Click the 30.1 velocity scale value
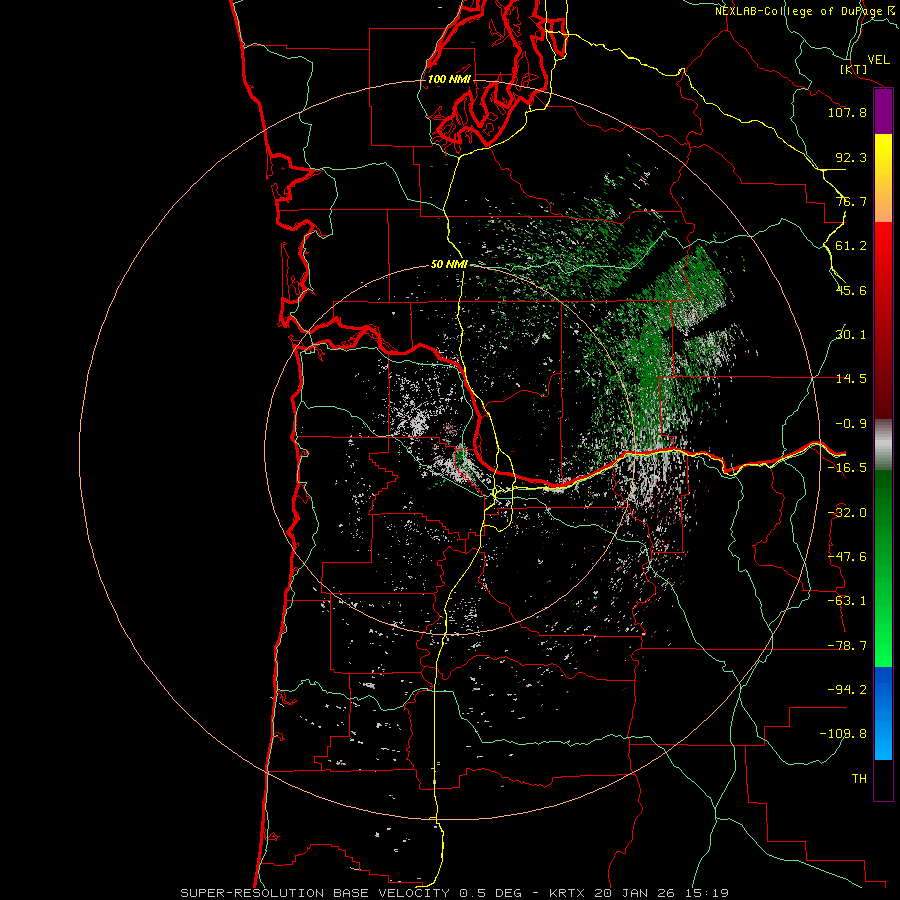This screenshot has width=900, height=900. click(851, 335)
